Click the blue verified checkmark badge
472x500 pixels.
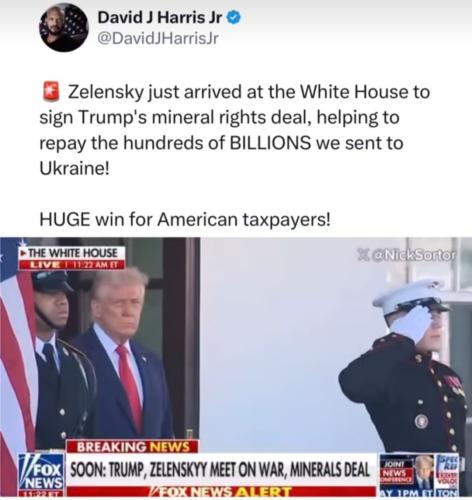(234, 17)
